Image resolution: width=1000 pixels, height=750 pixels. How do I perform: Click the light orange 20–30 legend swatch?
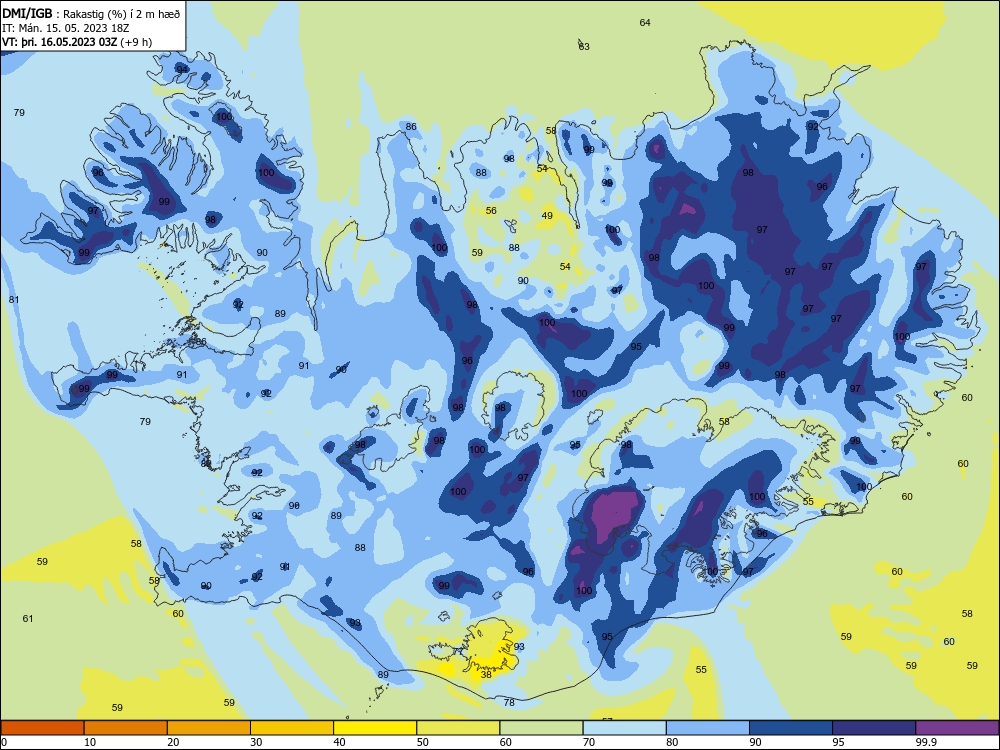[x=209, y=728]
